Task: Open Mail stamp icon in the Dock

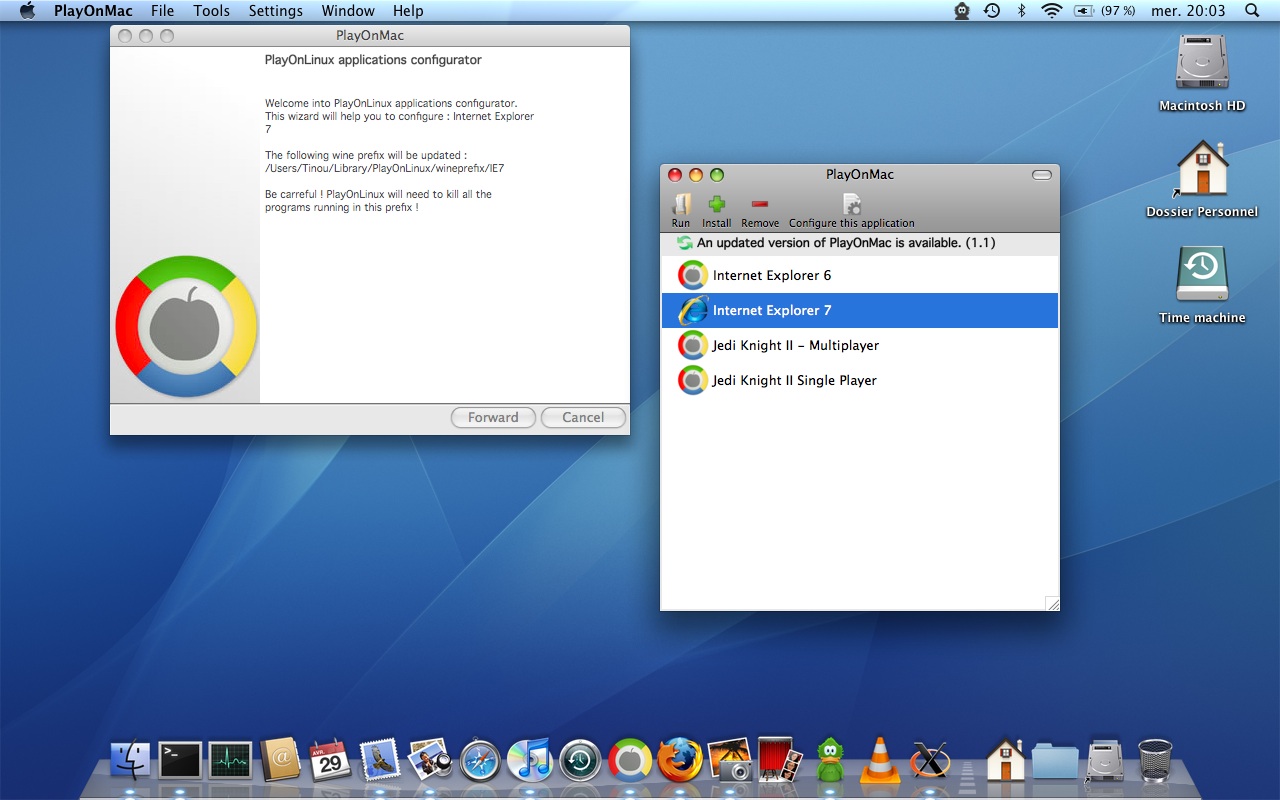Action: (380, 761)
